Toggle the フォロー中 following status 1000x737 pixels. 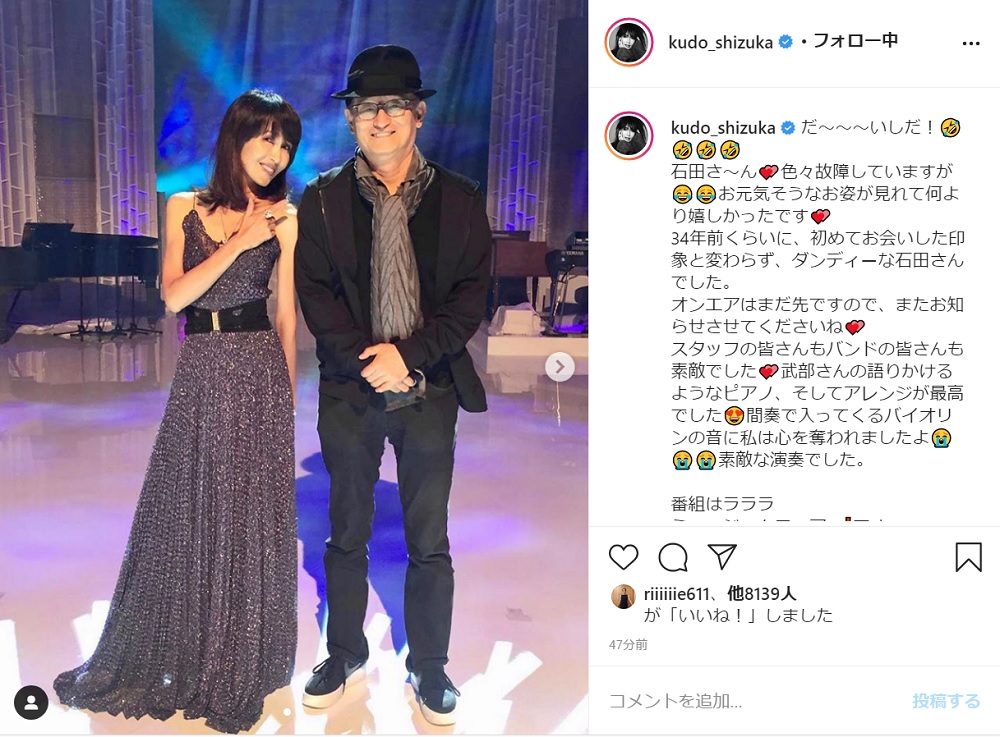click(855, 41)
